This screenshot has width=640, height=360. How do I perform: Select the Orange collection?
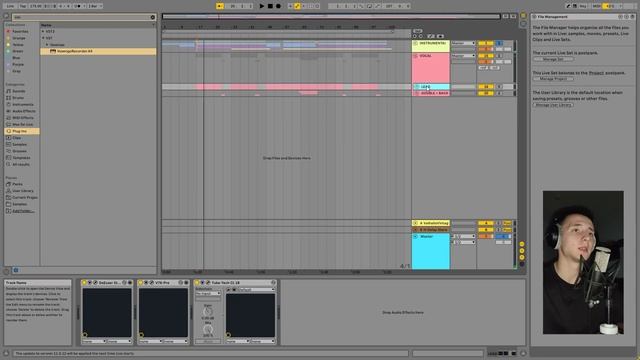[19, 38]
